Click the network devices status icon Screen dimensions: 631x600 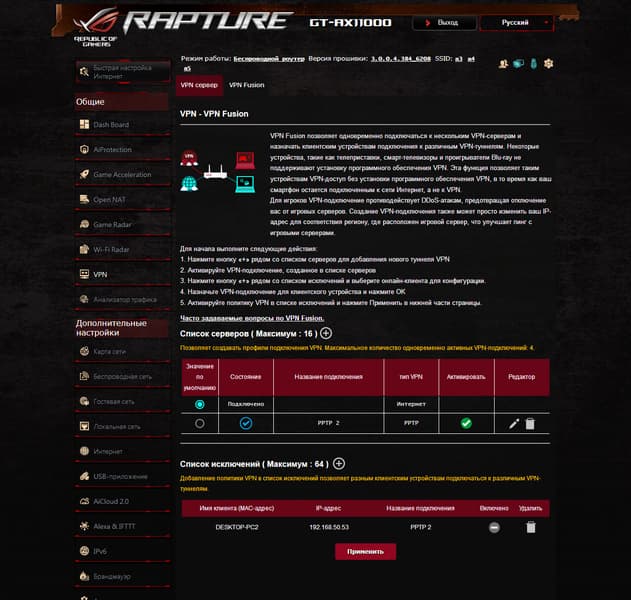pyautogui.click(x=518, y=64)
